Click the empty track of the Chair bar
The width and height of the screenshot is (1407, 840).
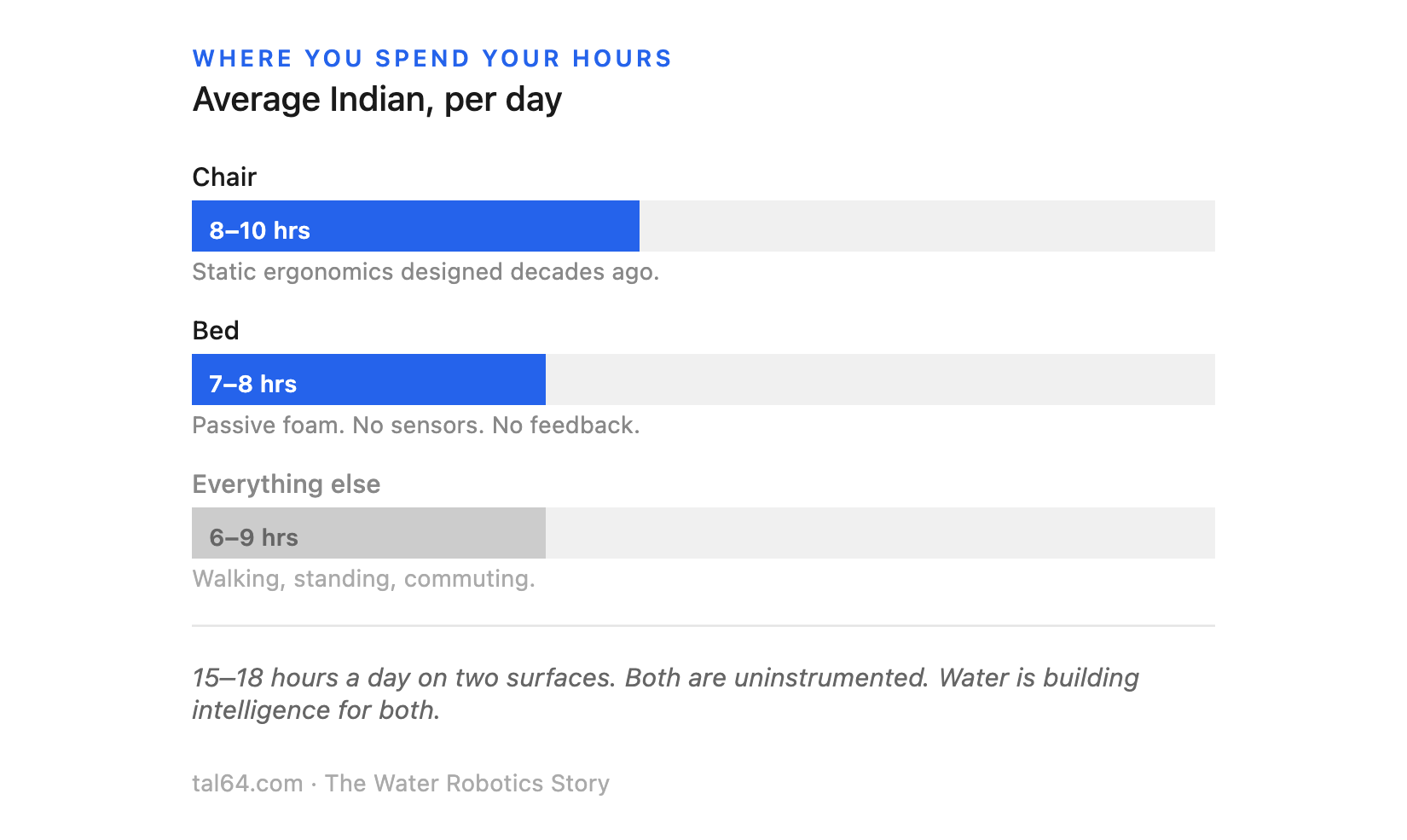(x=927, y=226)
